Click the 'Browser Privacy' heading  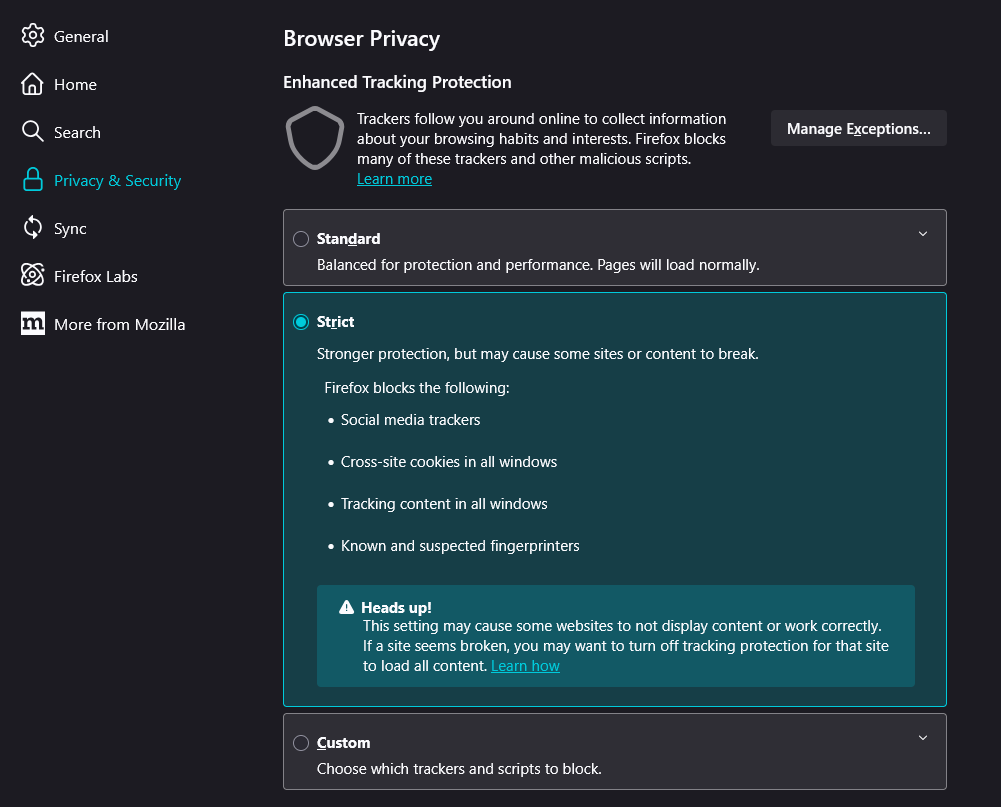361,39
